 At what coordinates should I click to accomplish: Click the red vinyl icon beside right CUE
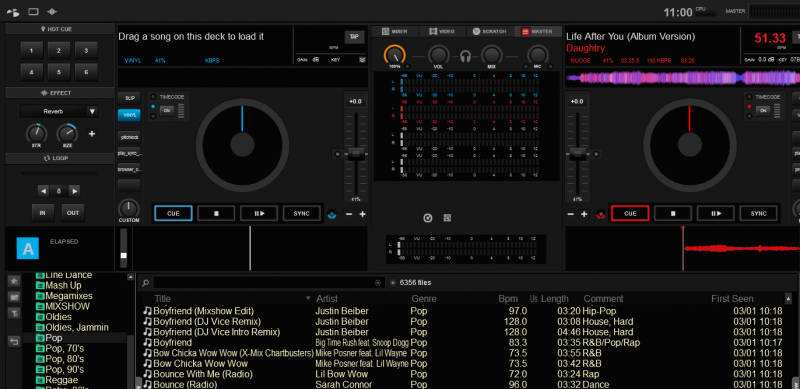click(601, 214)
